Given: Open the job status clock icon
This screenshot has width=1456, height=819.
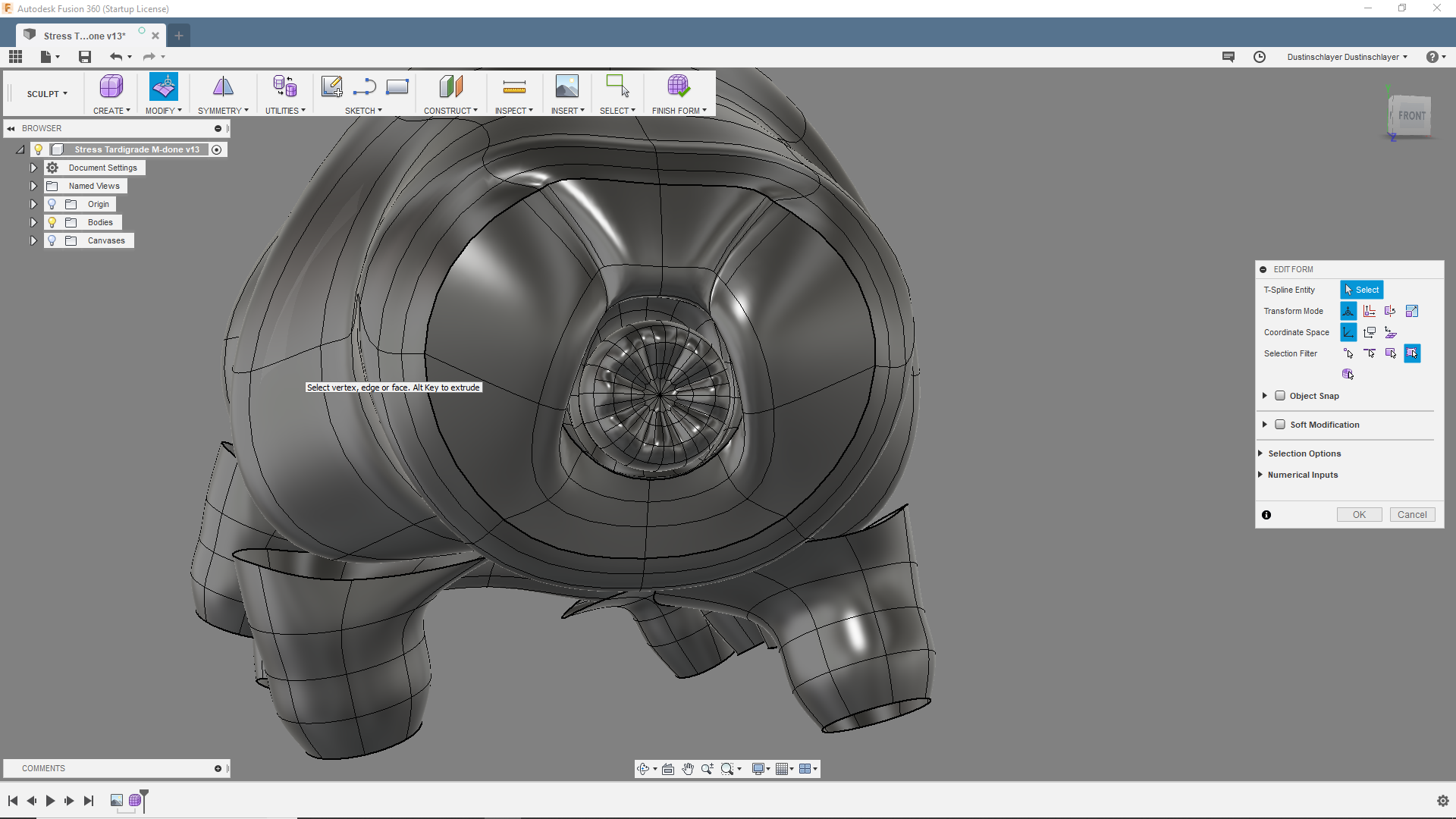Looking at the screenshot, I should pyautogui.click(x=1260, y=57).
